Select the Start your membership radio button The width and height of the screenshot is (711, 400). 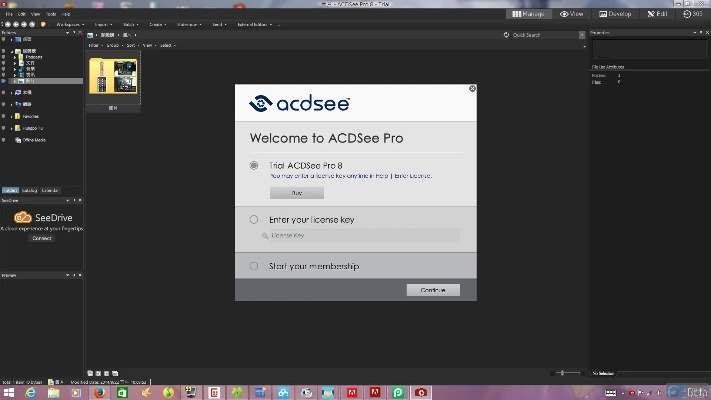(254, 266)
